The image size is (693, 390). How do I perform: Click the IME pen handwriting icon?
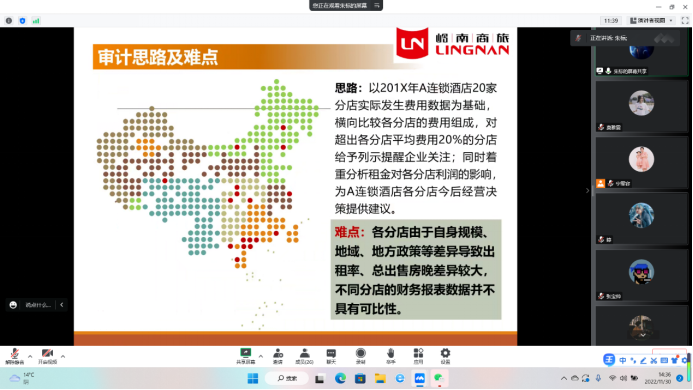pos(644,360)
